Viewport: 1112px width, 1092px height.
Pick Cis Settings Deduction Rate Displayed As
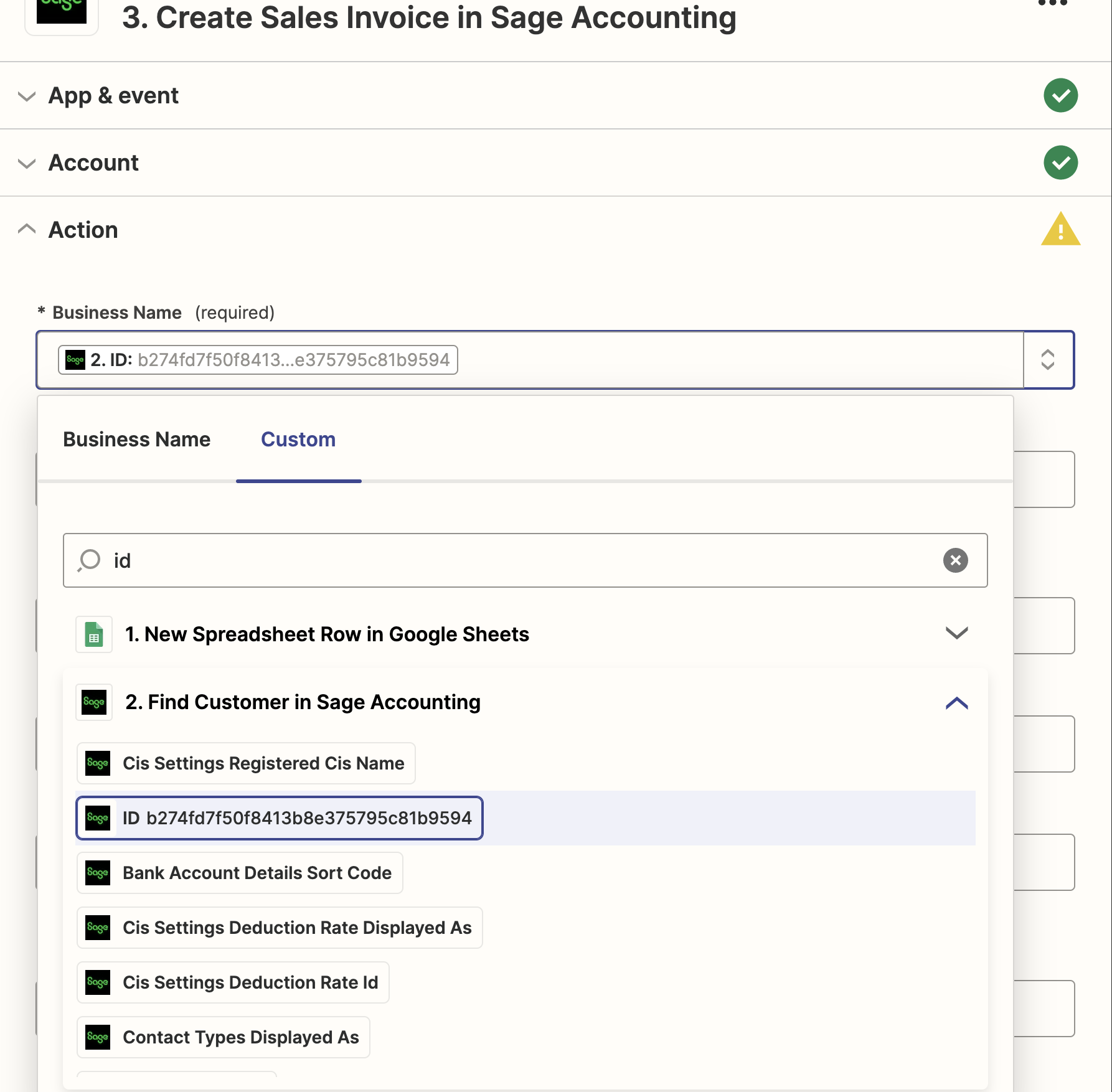pyautogui.click(x=280, y=928)
